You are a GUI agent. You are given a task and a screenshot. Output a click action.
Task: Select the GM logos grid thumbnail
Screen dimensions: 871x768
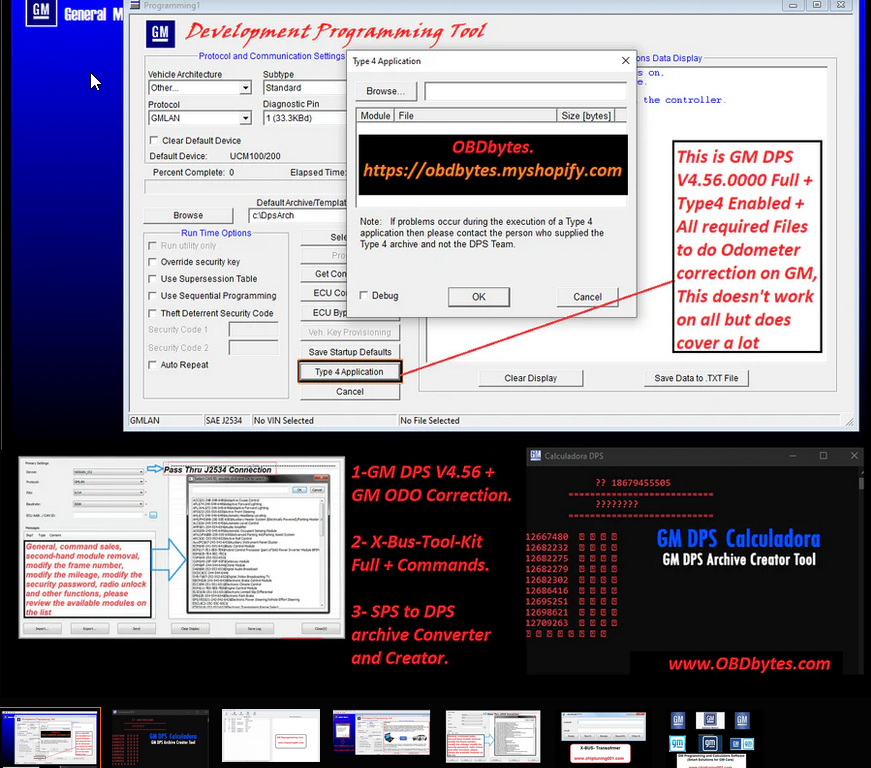click(x=710, y=738)
